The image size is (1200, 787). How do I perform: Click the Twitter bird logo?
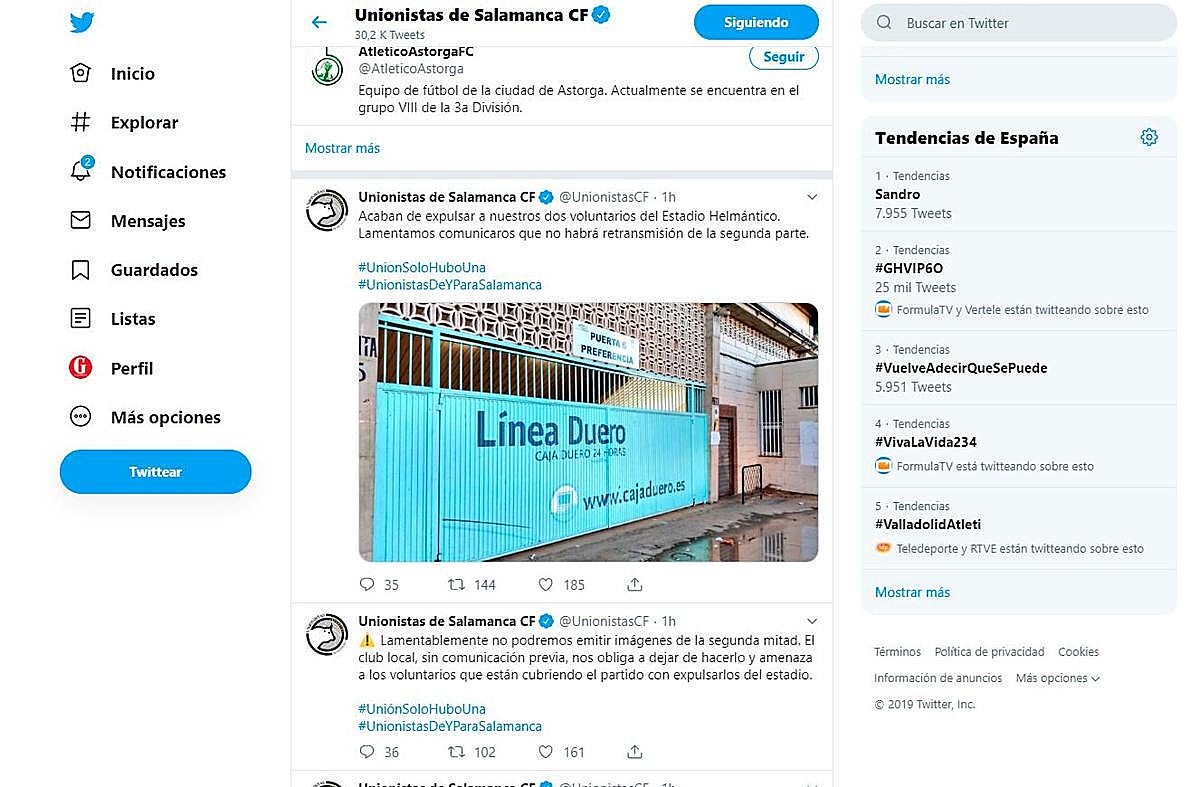[x=82, y=23]
